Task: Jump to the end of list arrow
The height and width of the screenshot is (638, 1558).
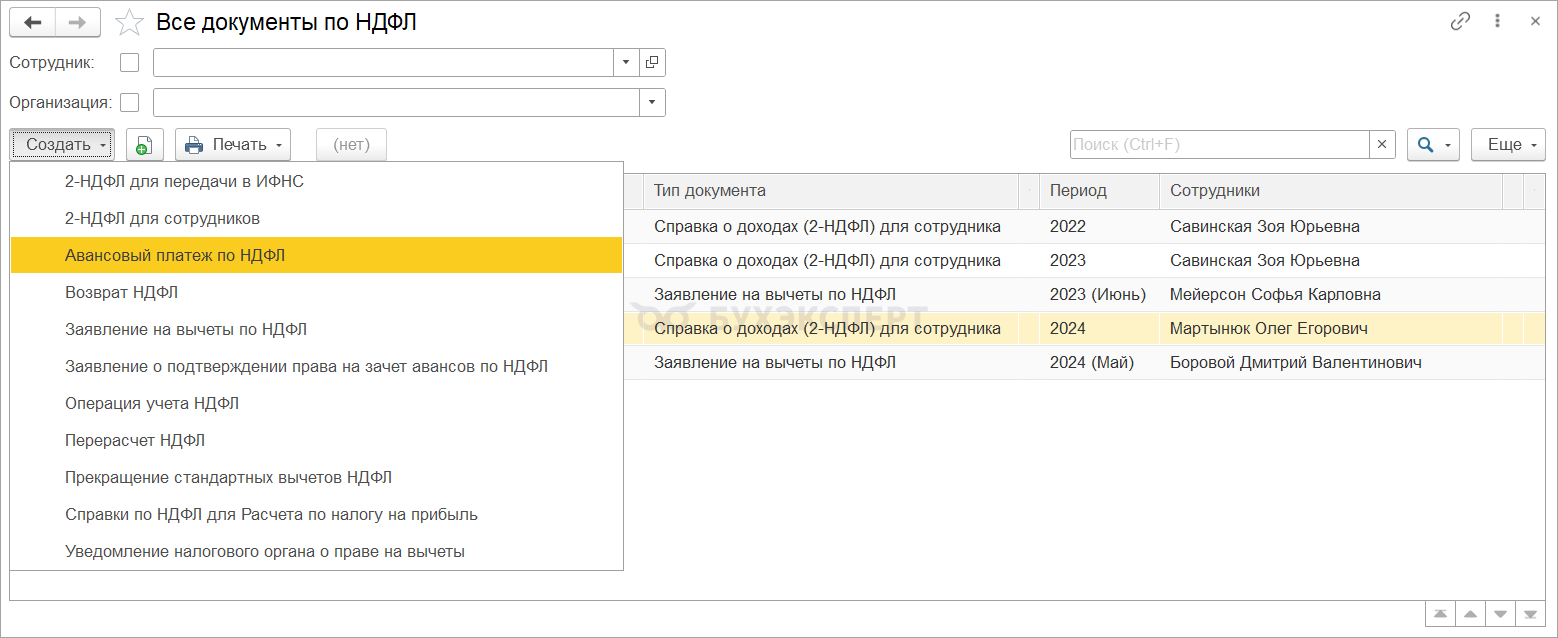Action: [x=1529, y=613]
